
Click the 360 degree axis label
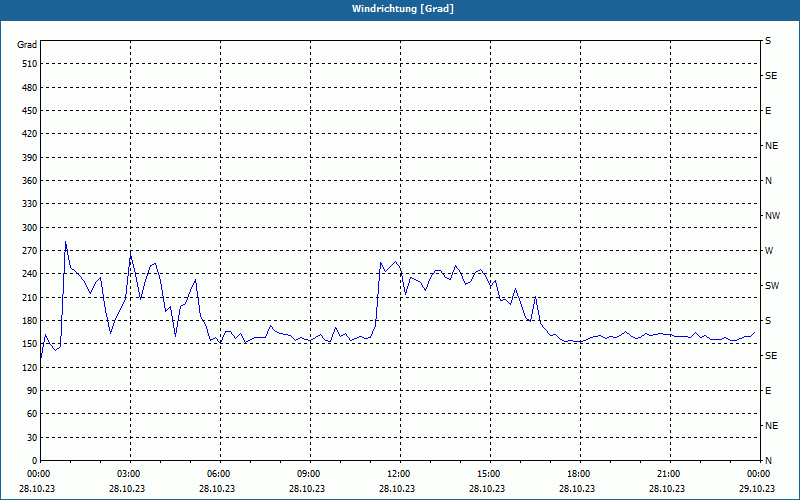(x=30, y=181)
